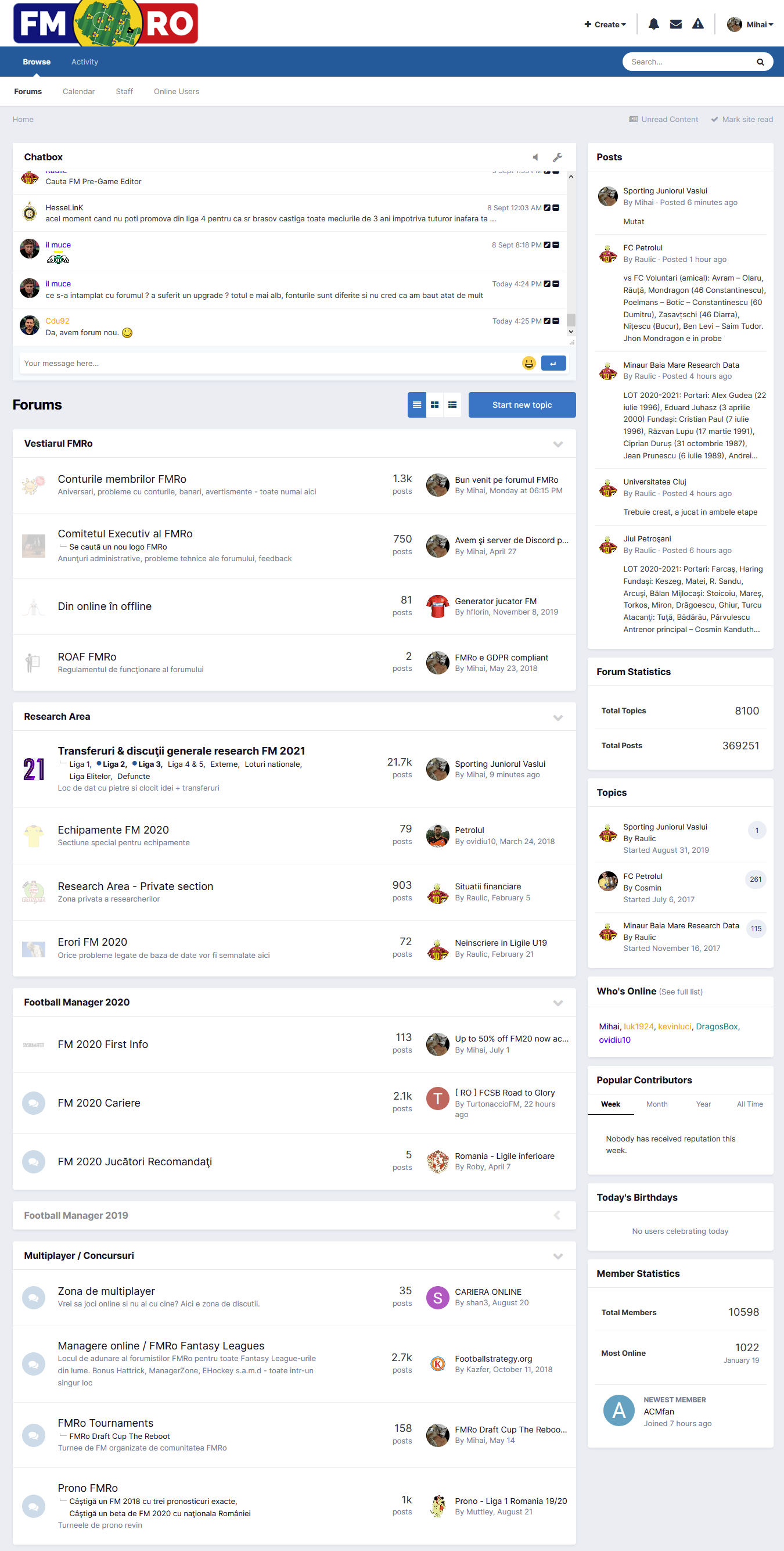The height and width of the screenshot is (1551, 784).
Task: Open the messages envelope icon
Action: click(675, 24)
